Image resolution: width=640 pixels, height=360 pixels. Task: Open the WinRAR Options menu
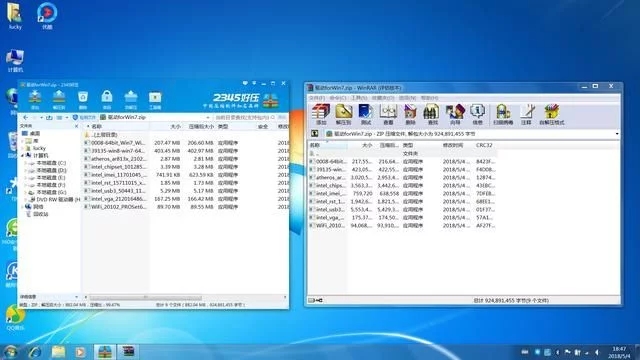point(407,98)
